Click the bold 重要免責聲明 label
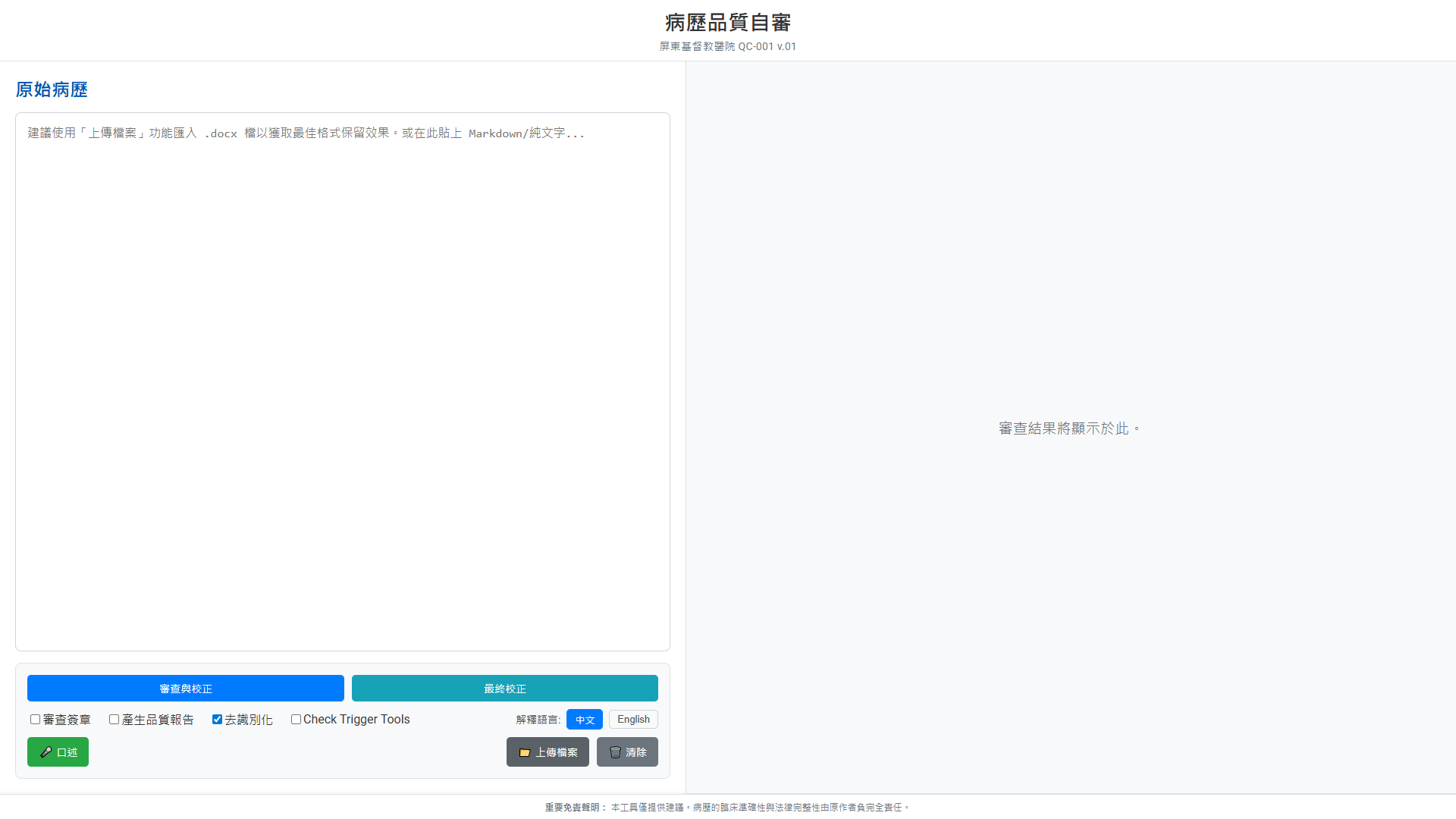1456x819 pixels. [x=576, y=808]
